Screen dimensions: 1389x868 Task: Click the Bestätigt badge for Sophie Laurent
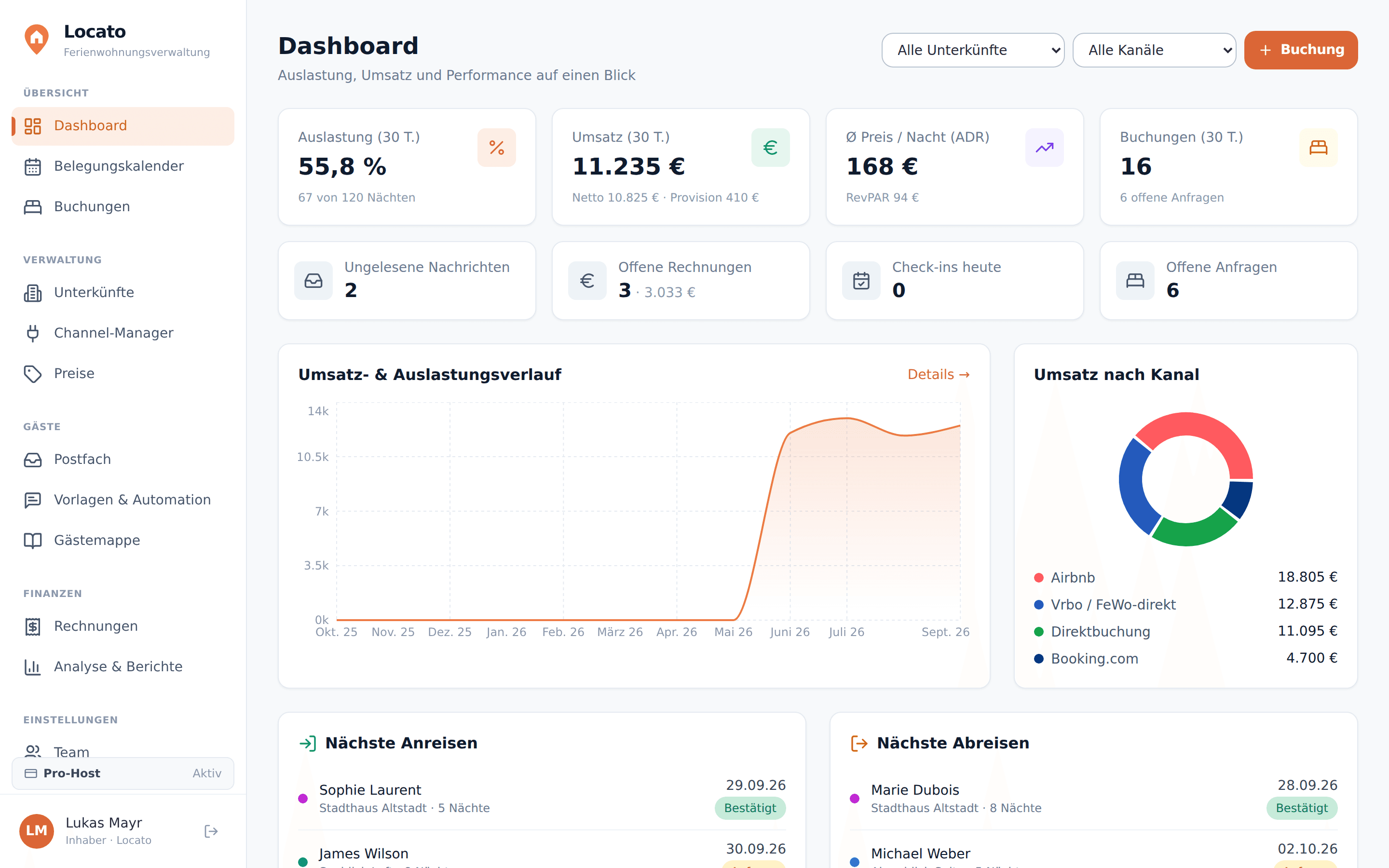pos(749,808)
